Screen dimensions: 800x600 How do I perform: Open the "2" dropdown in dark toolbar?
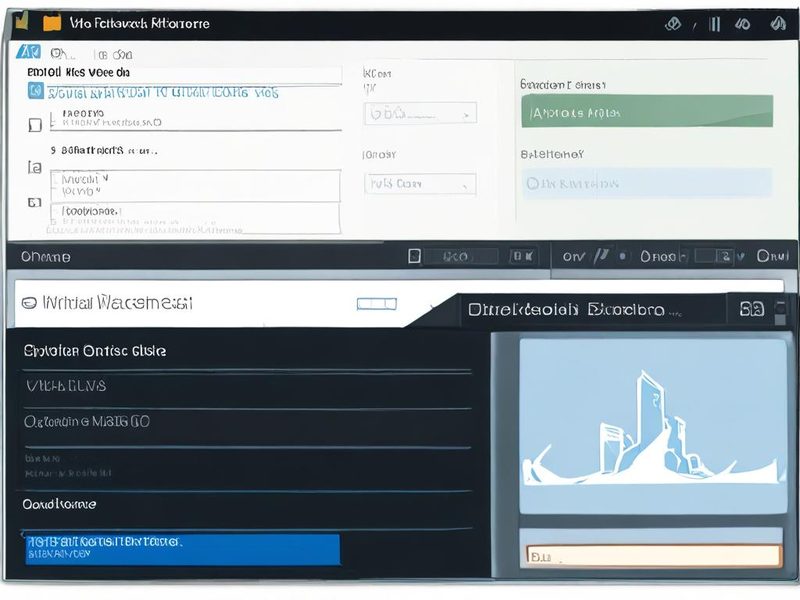click(x=720, y=256)
